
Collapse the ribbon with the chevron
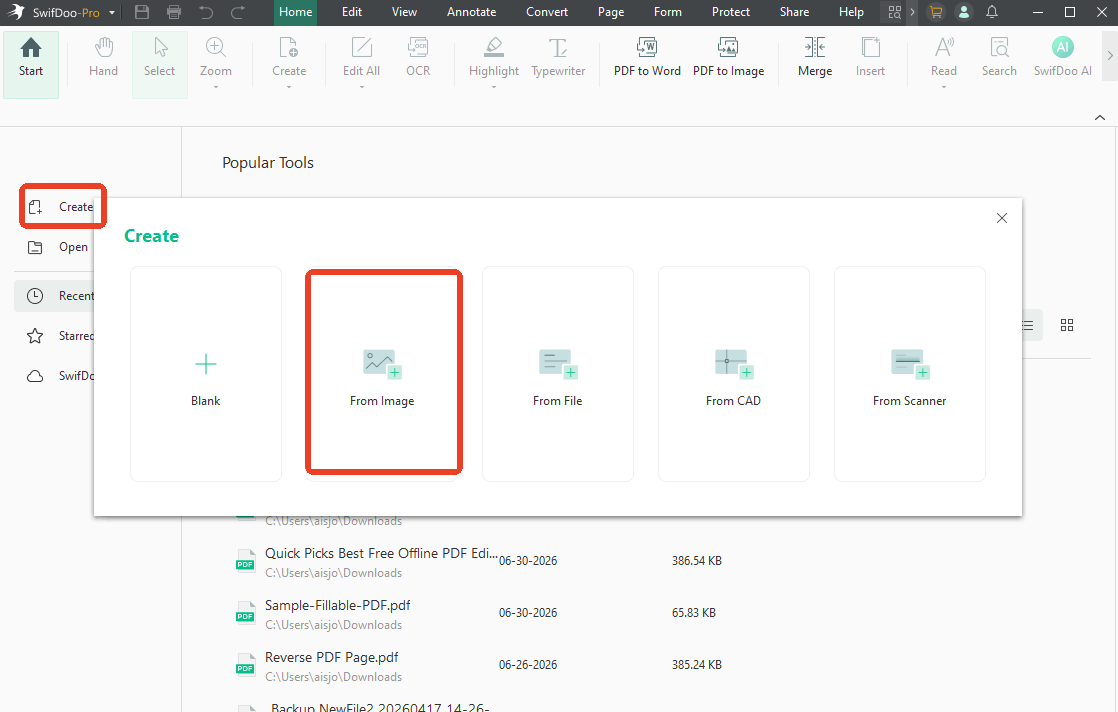point(1099,118)
